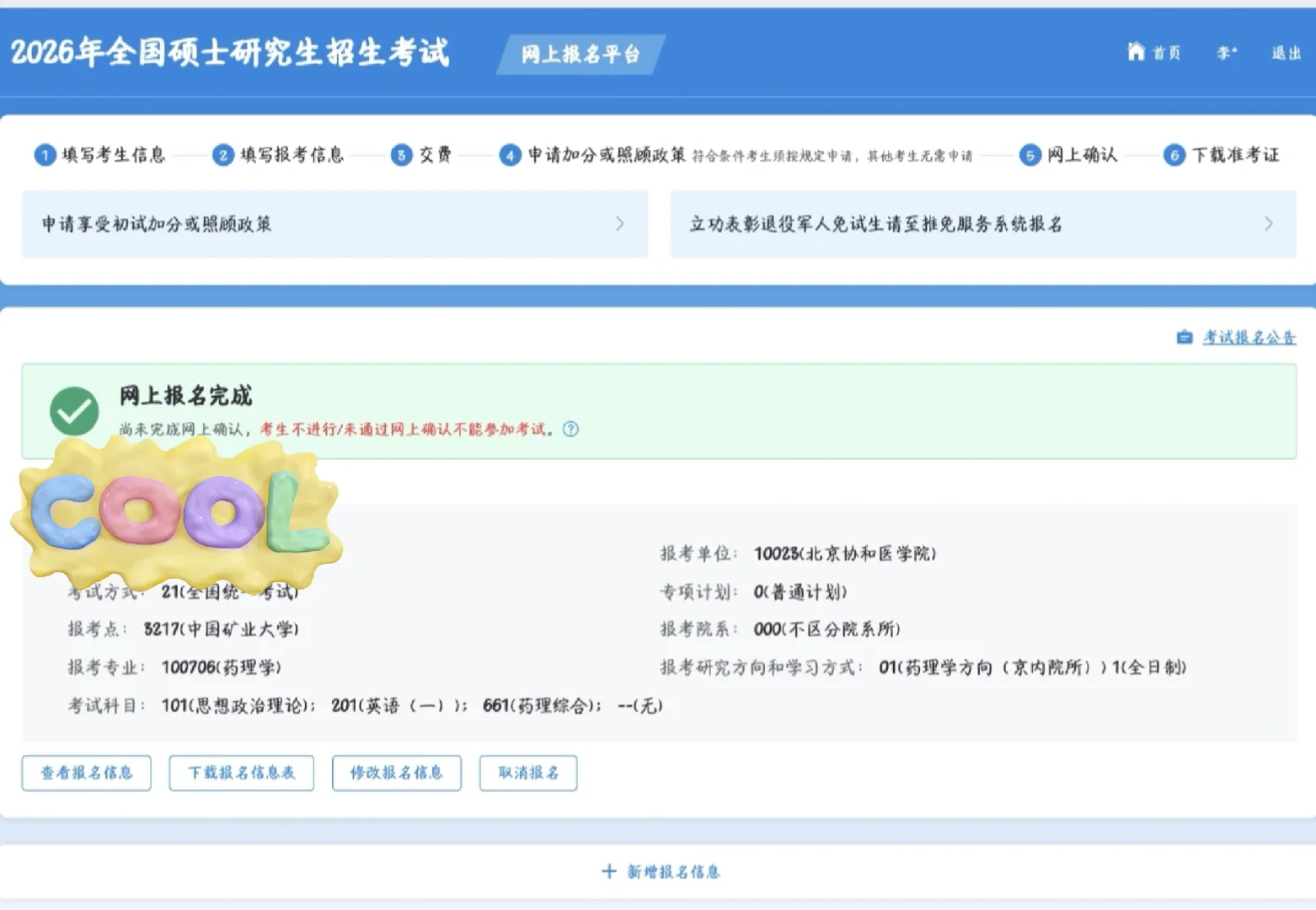
Task: Expand the 立功表彰退役军人免试生 card chevron
Action: (1269, 224)
